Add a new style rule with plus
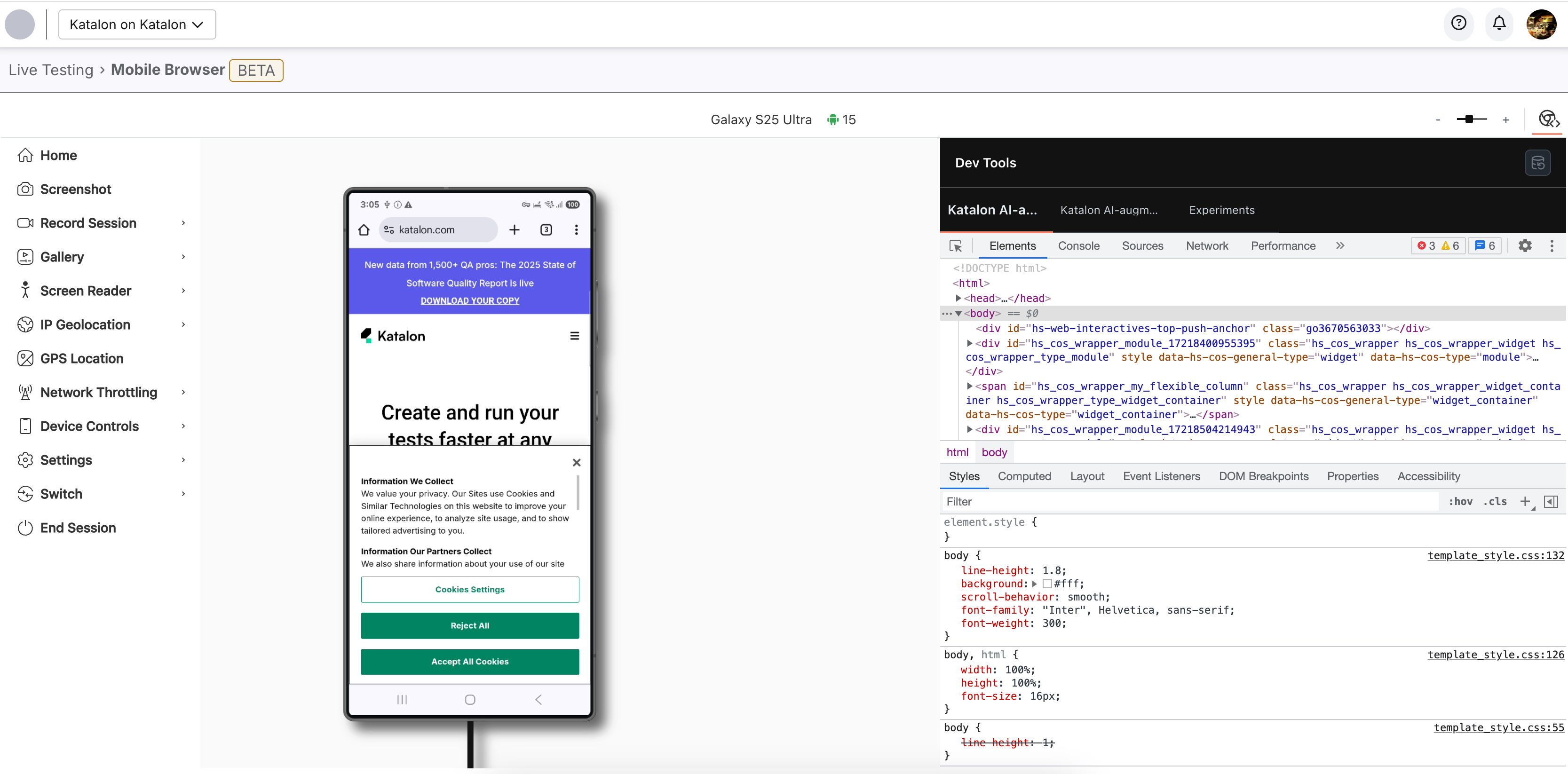 (x=1525, y=501)
